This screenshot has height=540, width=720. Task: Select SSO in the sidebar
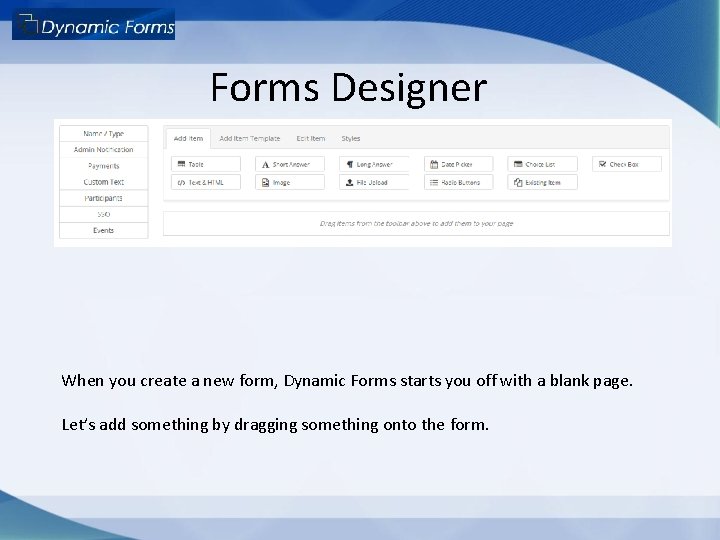point(104,214)
